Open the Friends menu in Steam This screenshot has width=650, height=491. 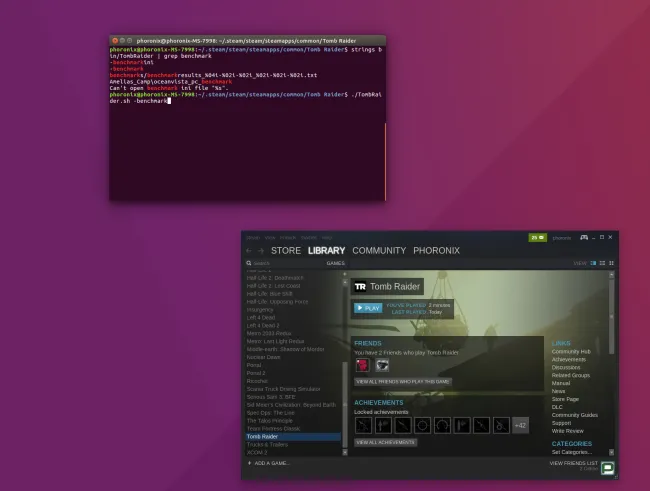(x=288, y=238)
